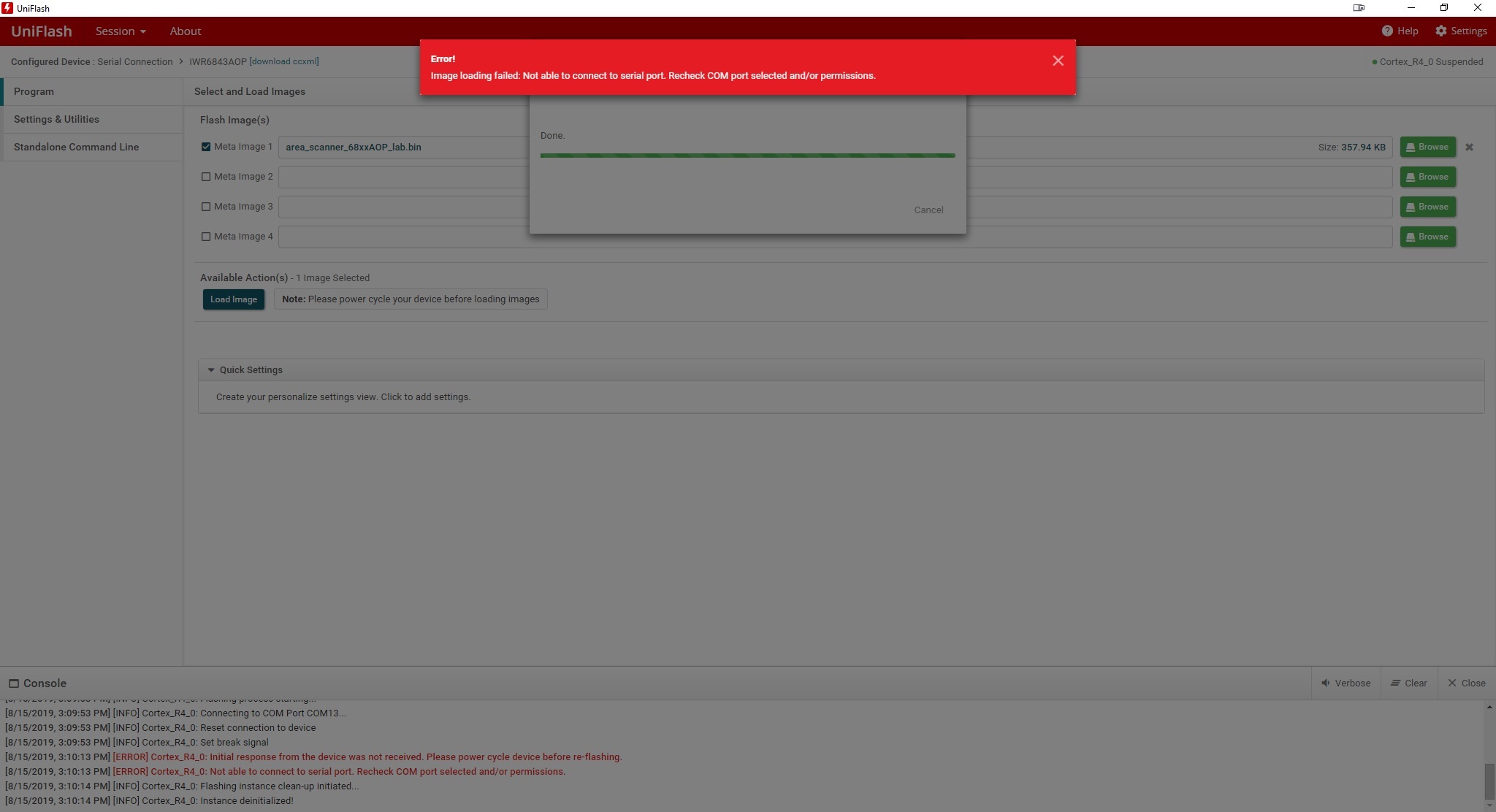
Task: Click the Console panel window icon
Action: (14, 683)
